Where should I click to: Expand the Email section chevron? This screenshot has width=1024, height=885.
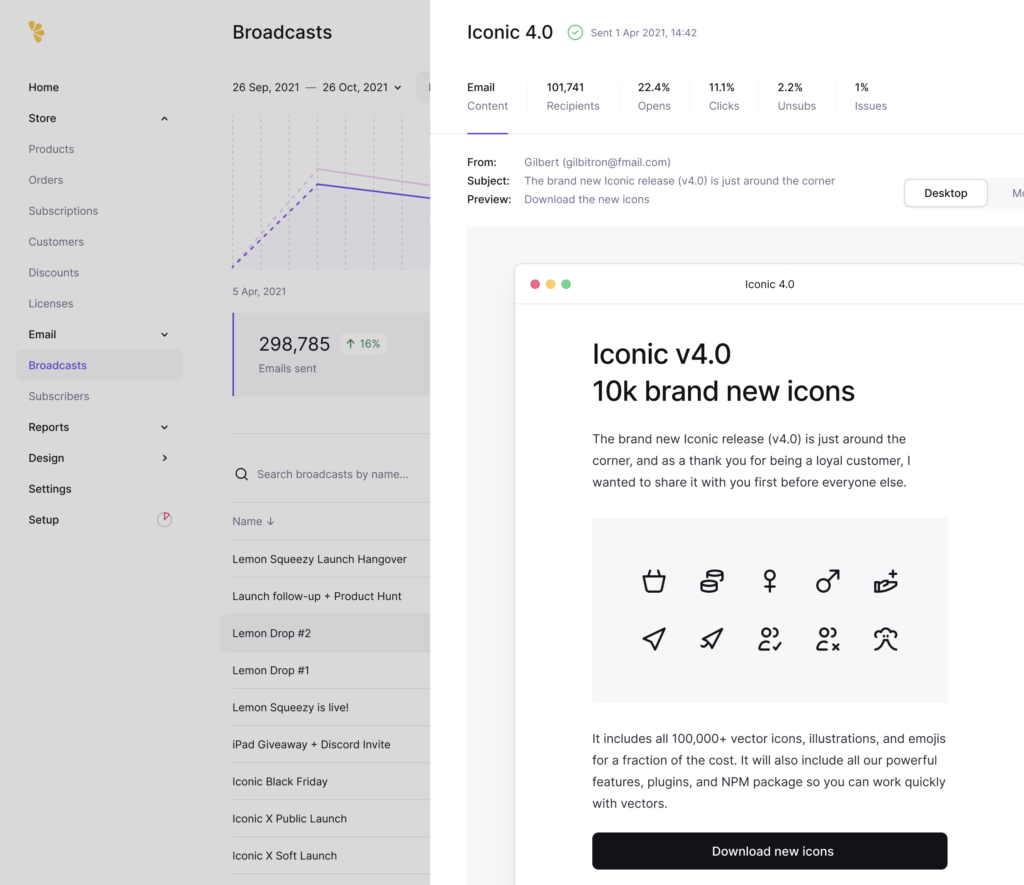[165, 334]
